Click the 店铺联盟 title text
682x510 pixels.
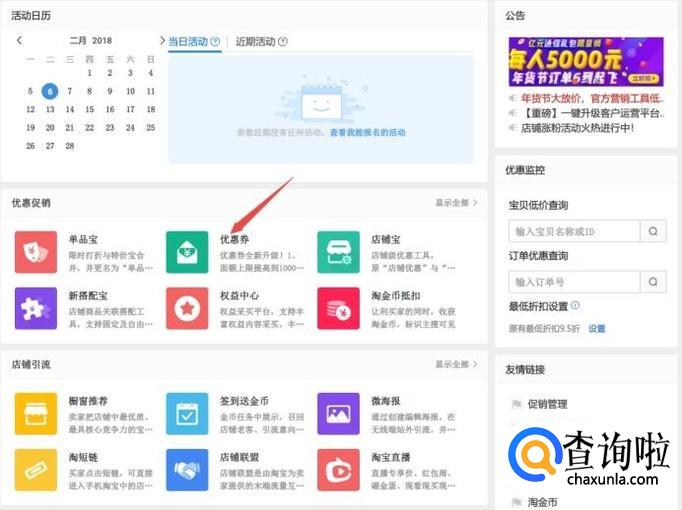tap(240, 457)
